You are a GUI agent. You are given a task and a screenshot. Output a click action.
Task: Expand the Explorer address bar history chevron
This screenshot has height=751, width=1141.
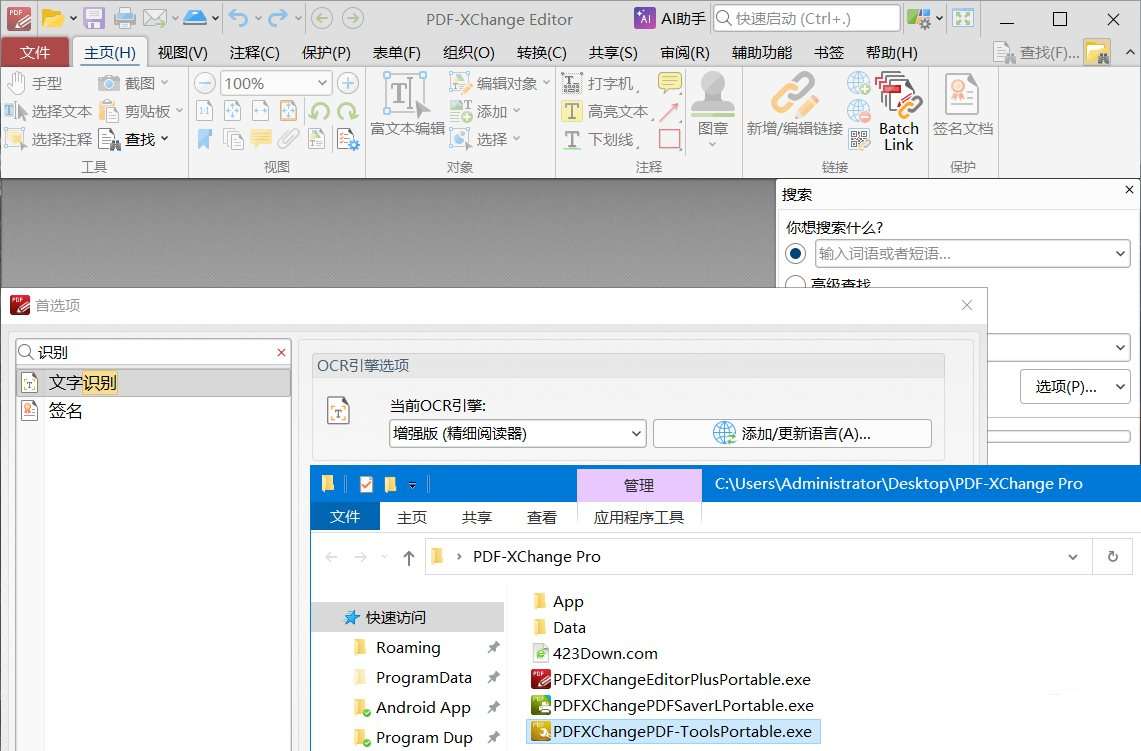coord(1073,557)
